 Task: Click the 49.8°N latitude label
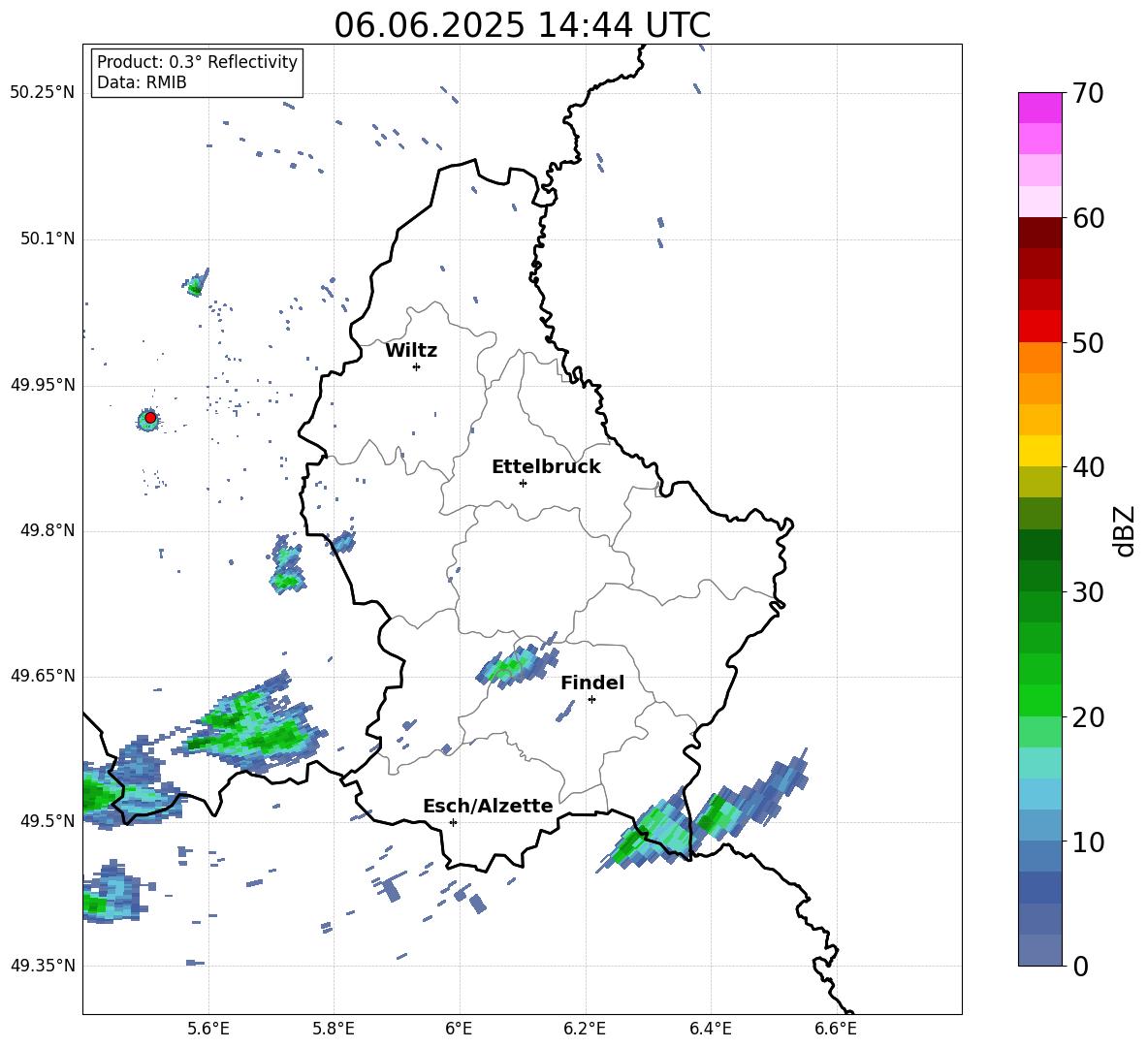(x=48, y=530)
